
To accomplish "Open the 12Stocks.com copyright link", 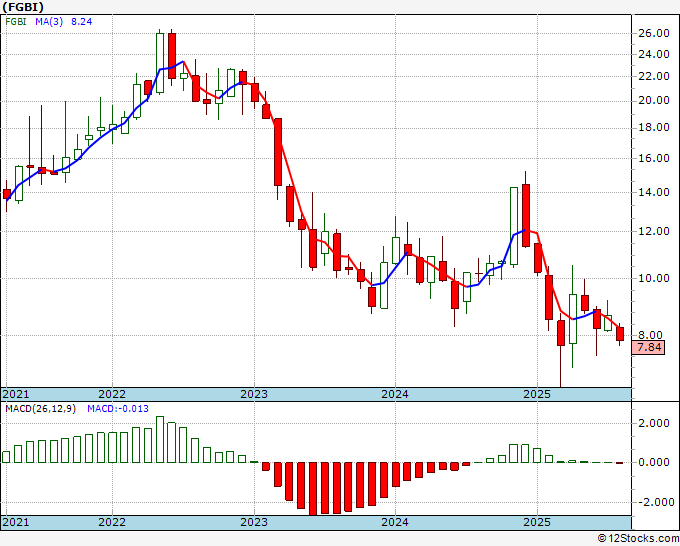I will (638, 538).
